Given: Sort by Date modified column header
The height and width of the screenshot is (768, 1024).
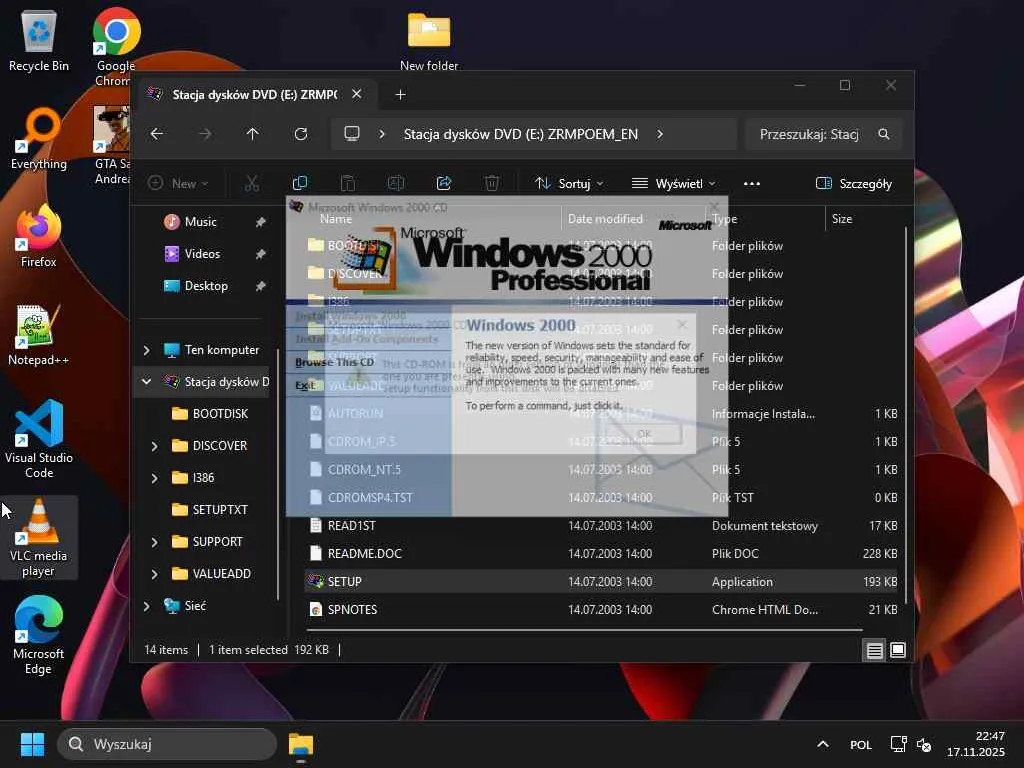Looking at the screenshot, I should coord(605,219).
